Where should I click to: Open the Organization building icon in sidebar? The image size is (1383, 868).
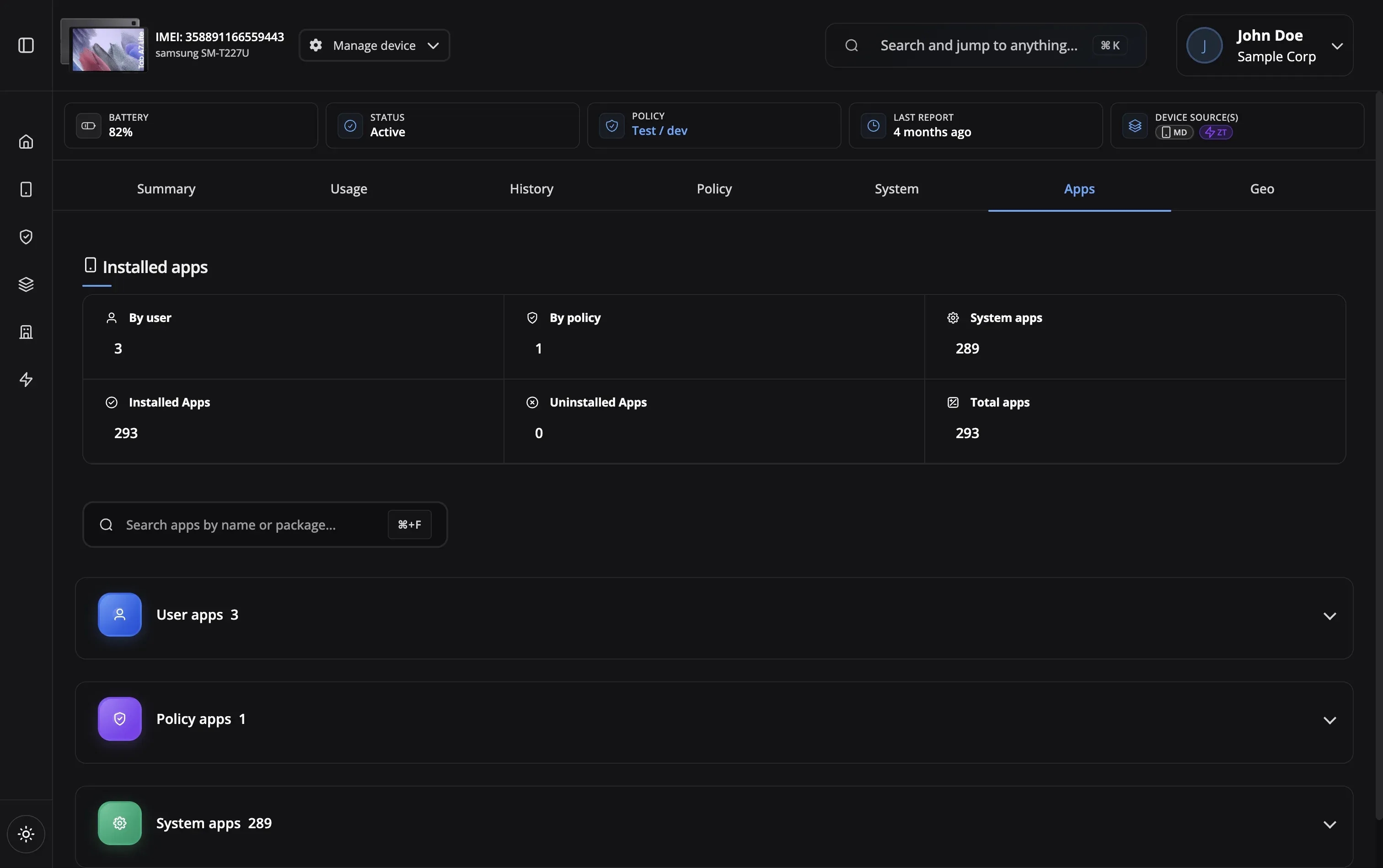(25, 332)
